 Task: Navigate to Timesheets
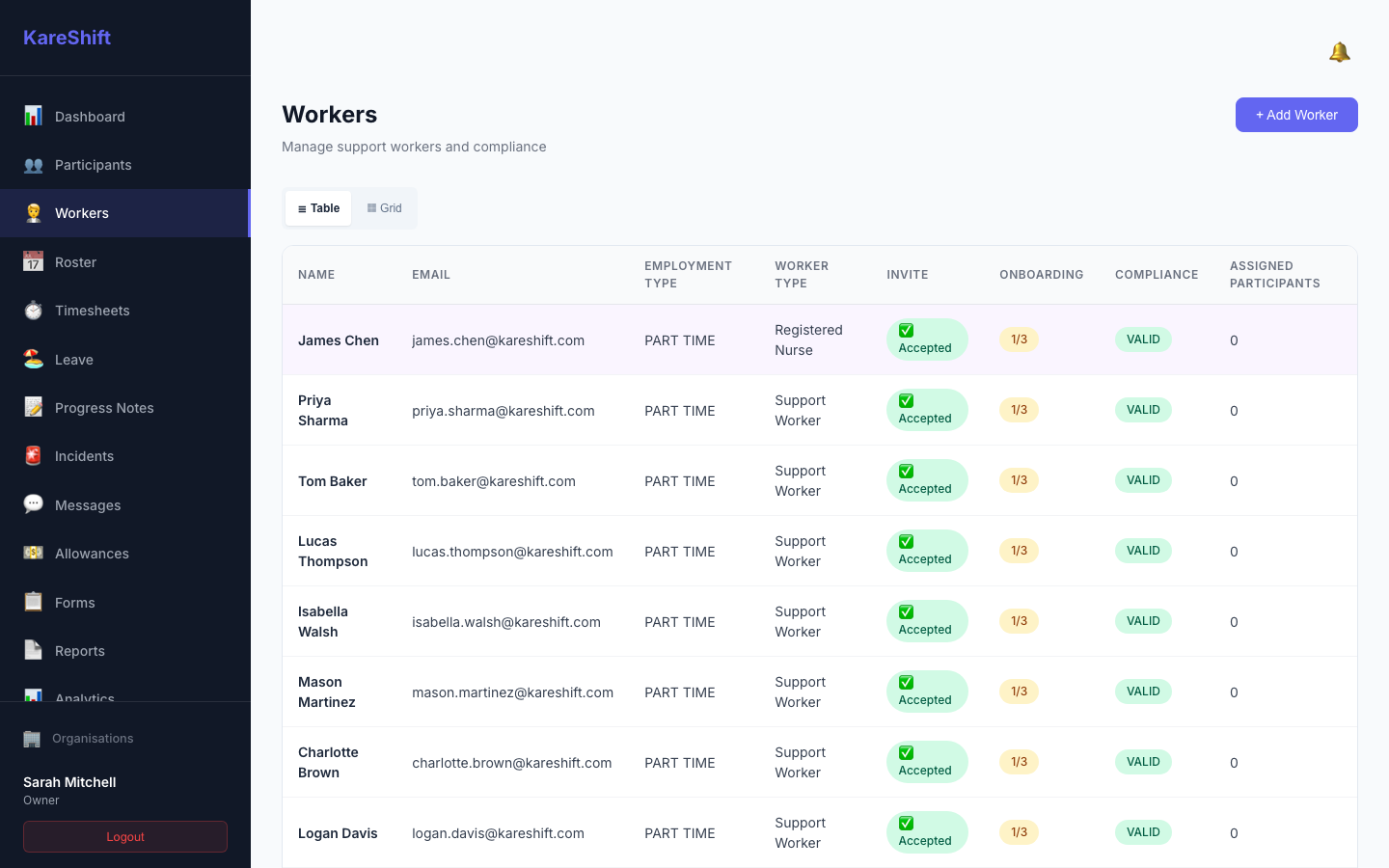[x=125, y=311]
